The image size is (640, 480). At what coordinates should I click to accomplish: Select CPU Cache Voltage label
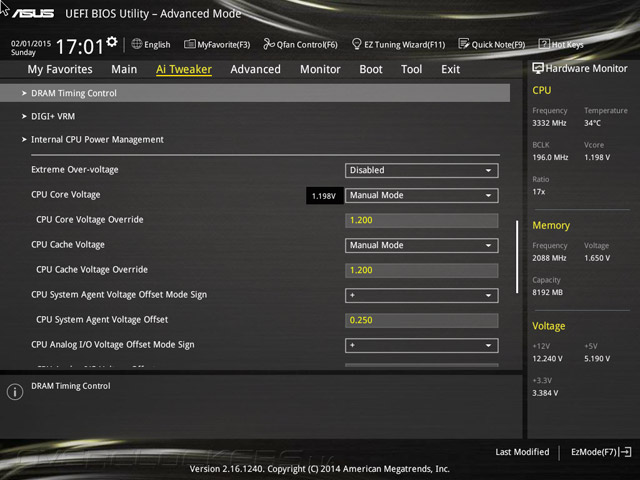point(68,244)
